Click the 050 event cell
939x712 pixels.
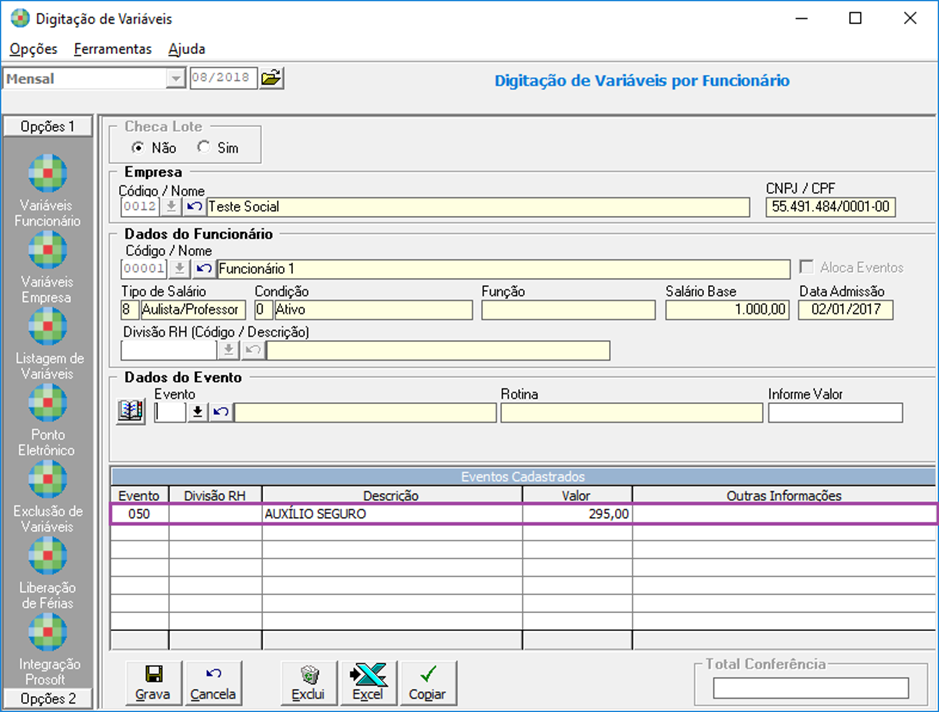click(x=140, y=514)
